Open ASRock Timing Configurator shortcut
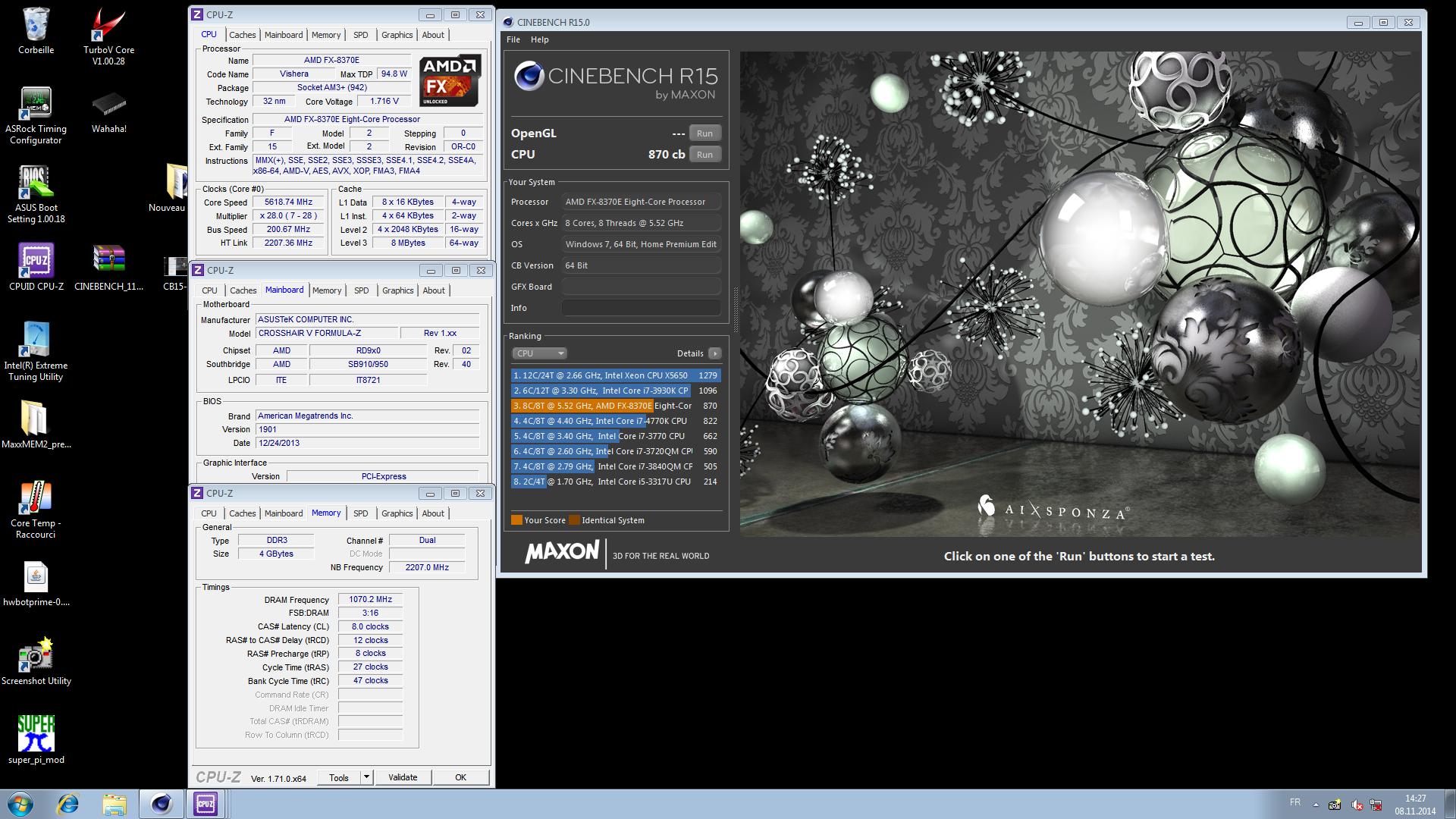The image size is (1456, 819). pyautogui.click(x=36, y=115)
